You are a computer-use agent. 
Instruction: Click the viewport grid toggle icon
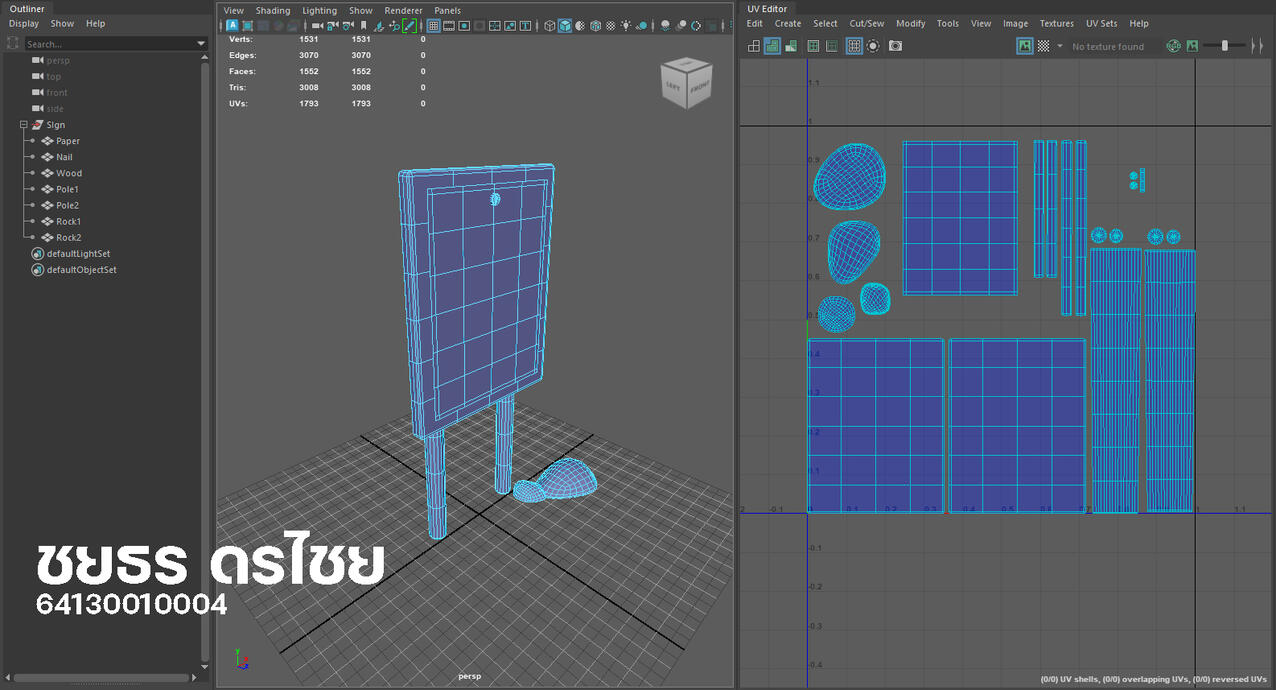(x=433, y=26)
